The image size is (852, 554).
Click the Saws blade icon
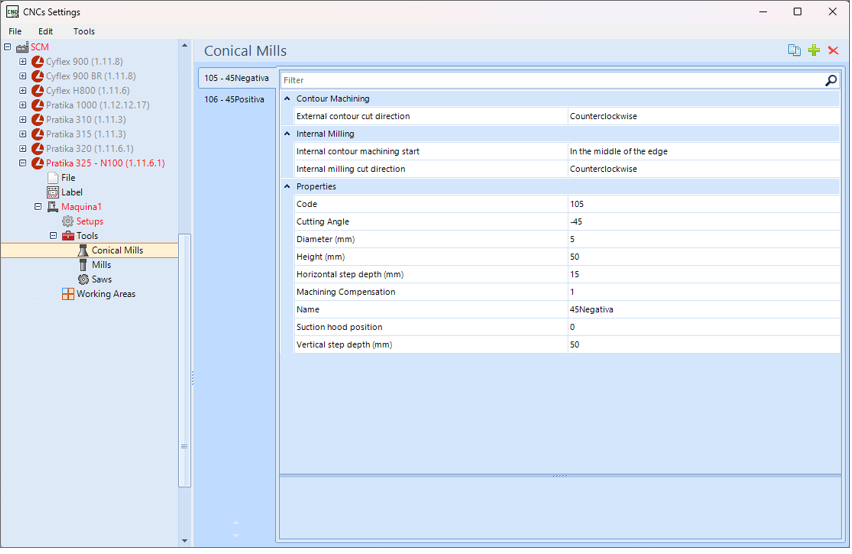[x=83, y=279]
